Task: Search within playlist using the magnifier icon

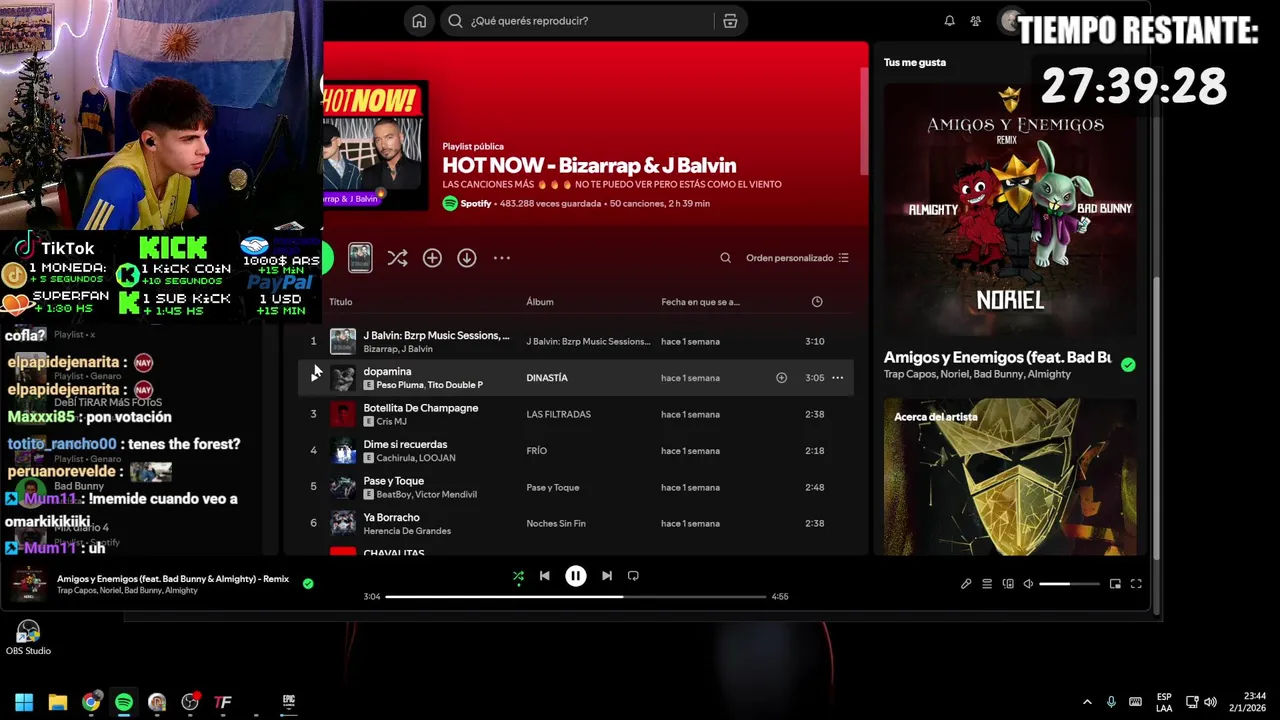Action: 726,258
